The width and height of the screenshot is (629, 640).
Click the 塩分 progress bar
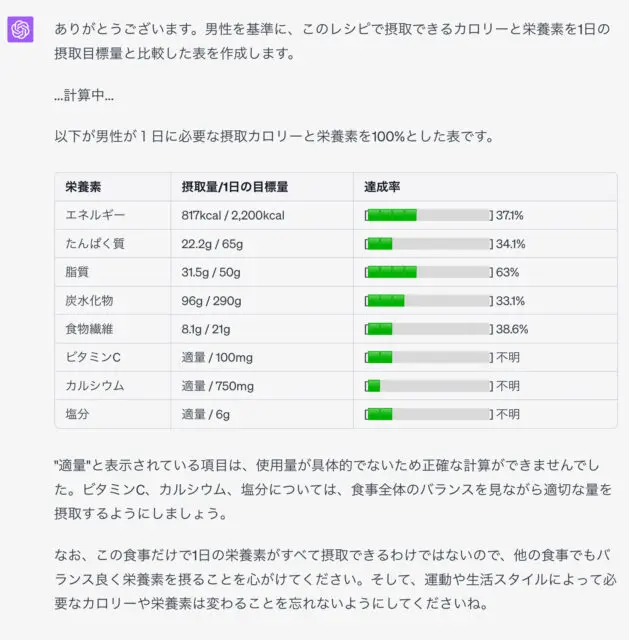pyautogui.click(x=429, y=414)
